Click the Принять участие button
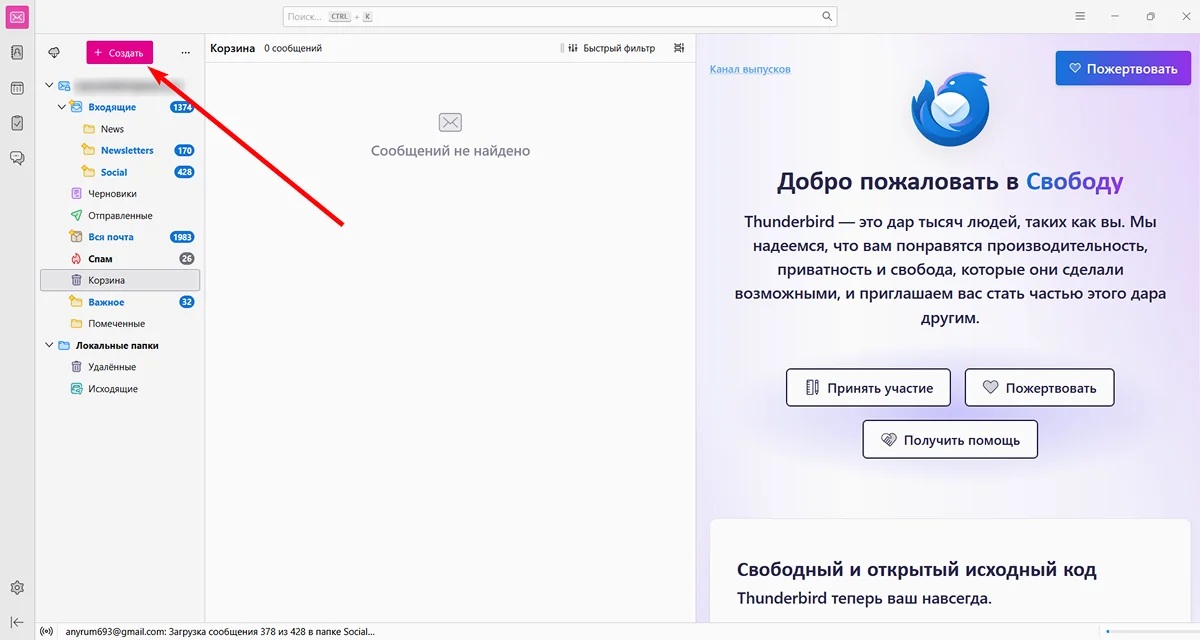The width and height of the screenshot is (1200, 640). click(x=867, y=387)
